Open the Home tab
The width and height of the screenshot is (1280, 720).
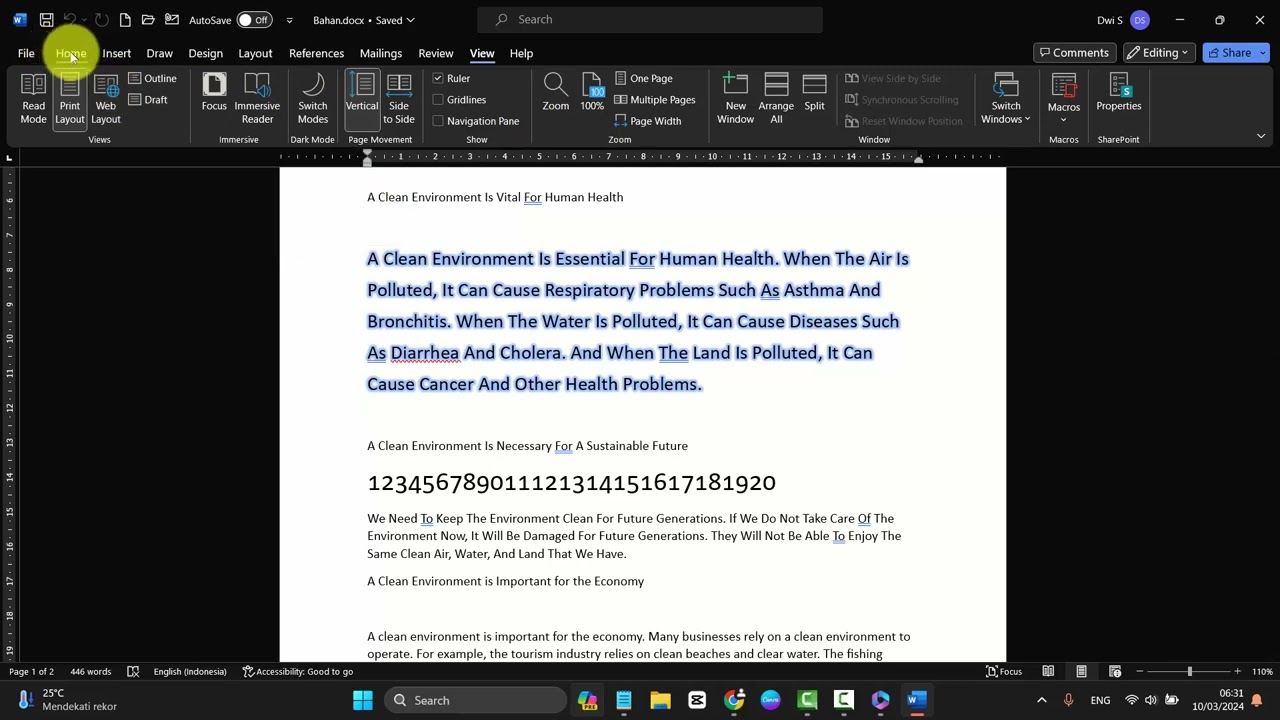click(71, 53)
